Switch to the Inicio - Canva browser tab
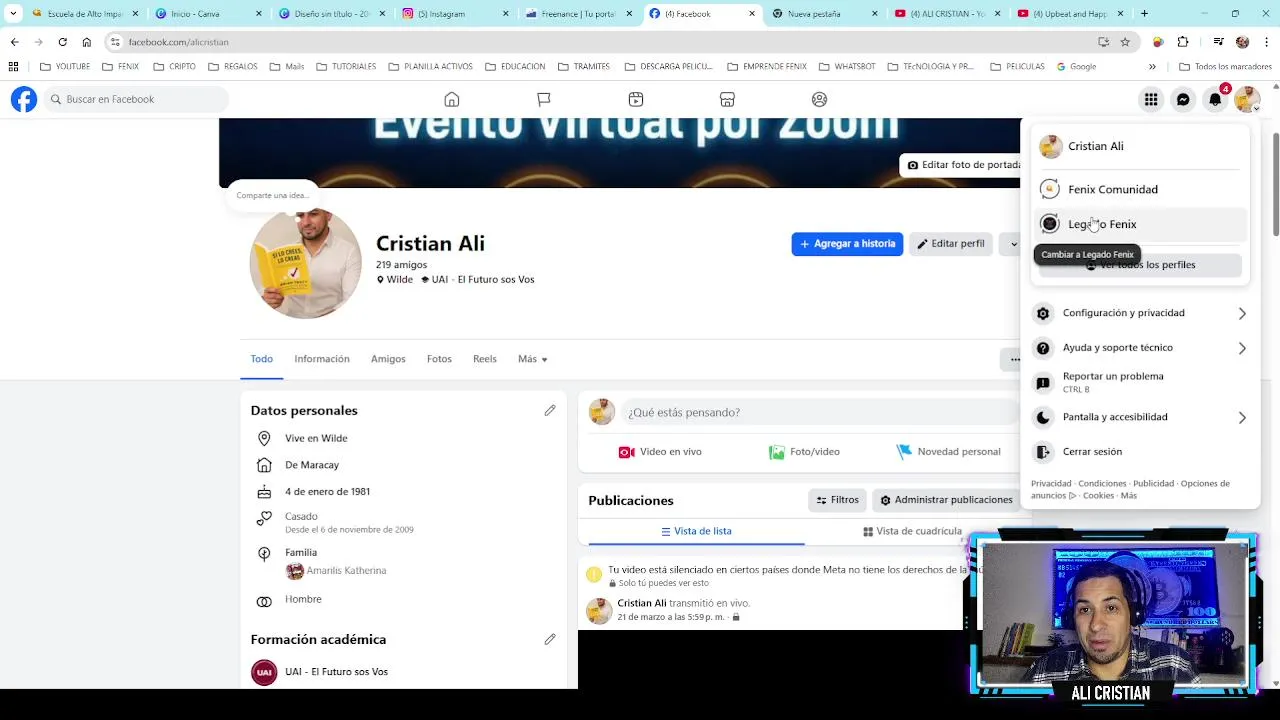This screenshot has width=1280, height=720. coord(210,14)
